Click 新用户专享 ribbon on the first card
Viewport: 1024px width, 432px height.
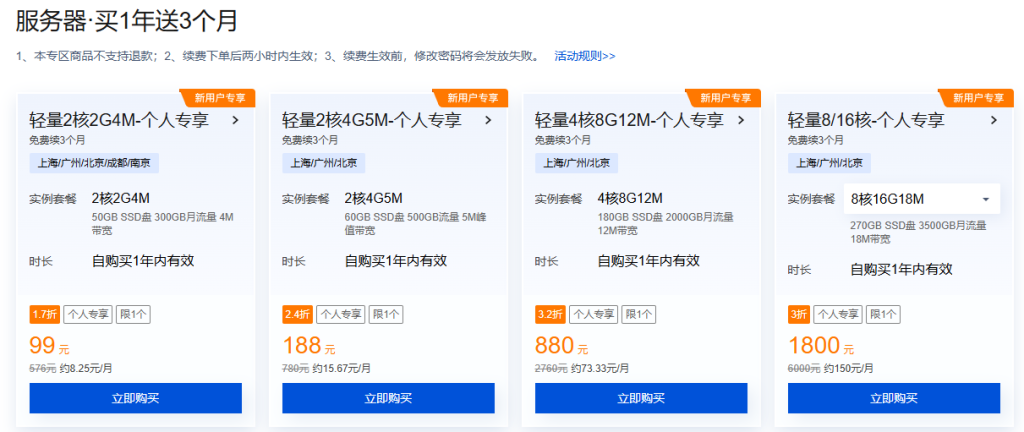click(x=219, y=98)
